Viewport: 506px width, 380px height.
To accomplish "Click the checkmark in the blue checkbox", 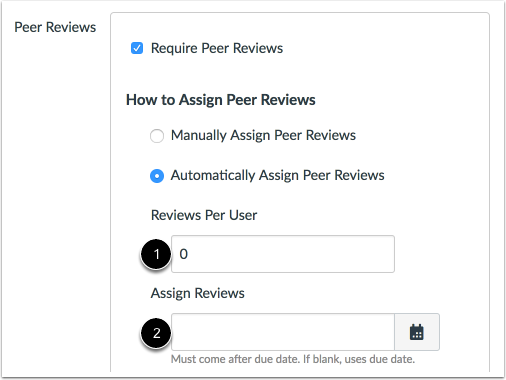I will coord(137,48).
